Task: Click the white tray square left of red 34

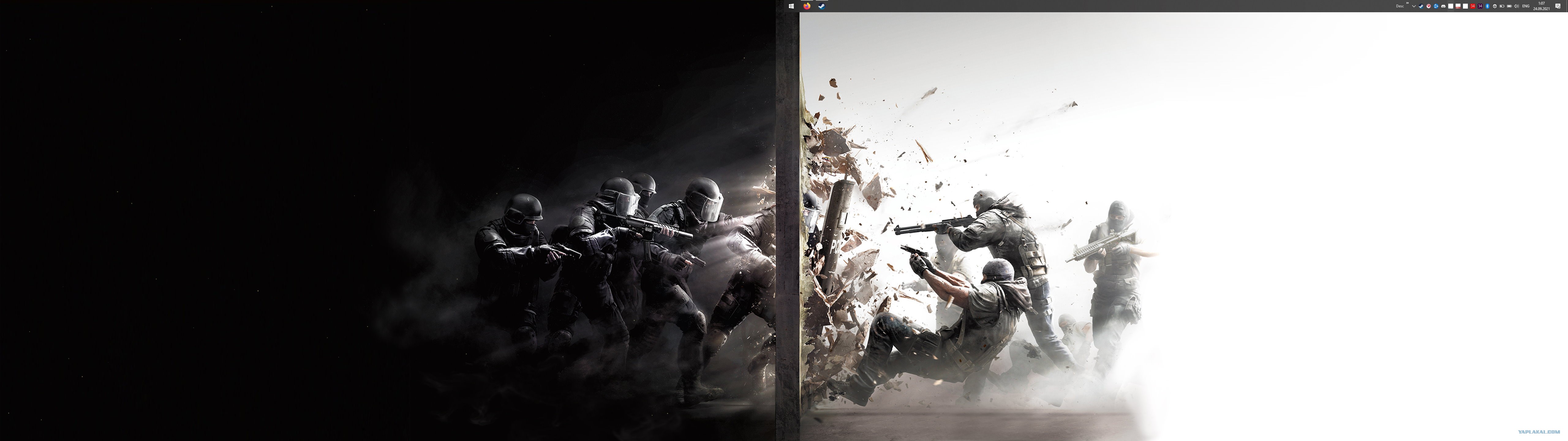Action: click(x=1465, y=6)
